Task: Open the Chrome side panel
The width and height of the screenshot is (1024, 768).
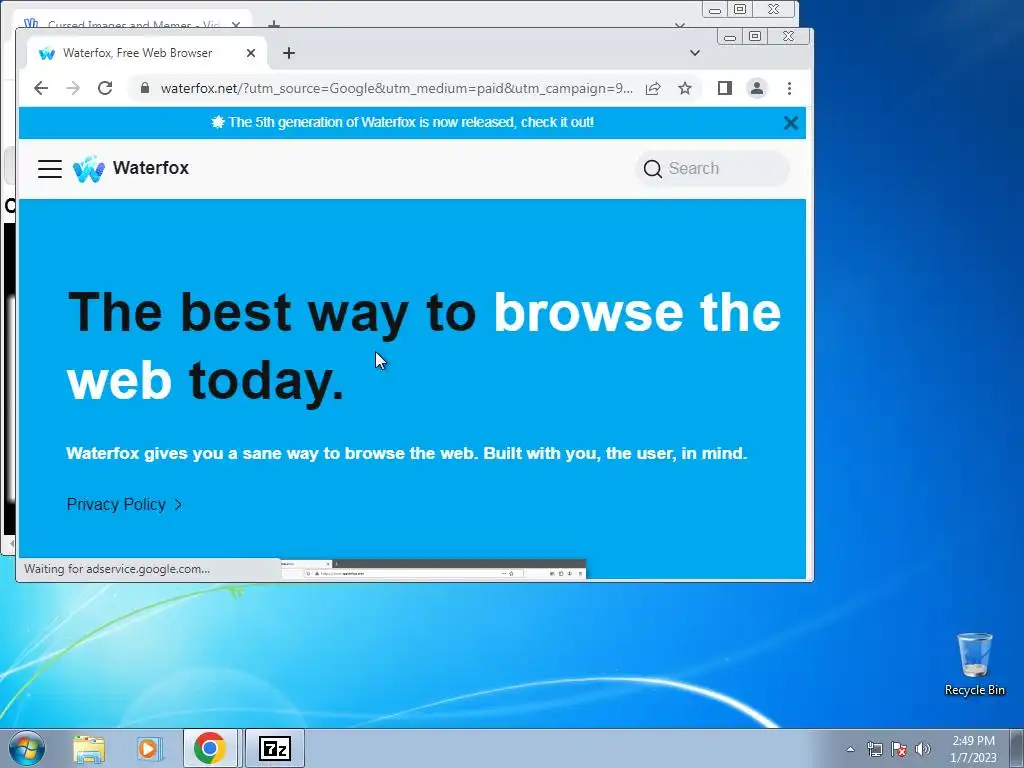Action: pyautogui.click(x=725, y=88)
